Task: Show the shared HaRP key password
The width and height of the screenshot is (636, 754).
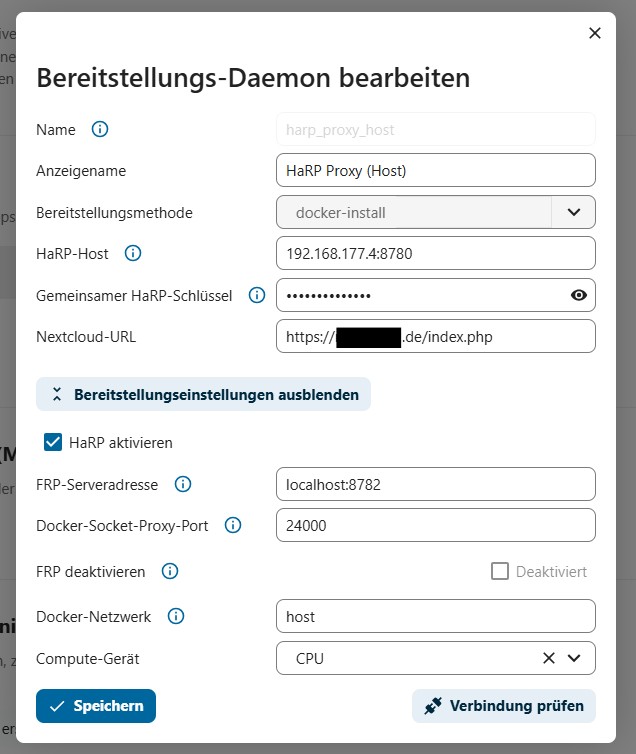Action: 578,295
